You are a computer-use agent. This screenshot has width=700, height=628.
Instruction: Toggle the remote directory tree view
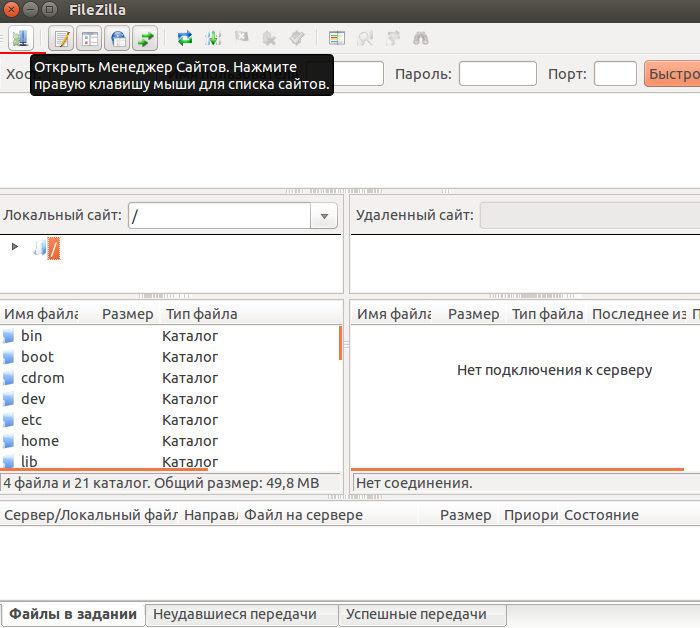coord(118,38)
